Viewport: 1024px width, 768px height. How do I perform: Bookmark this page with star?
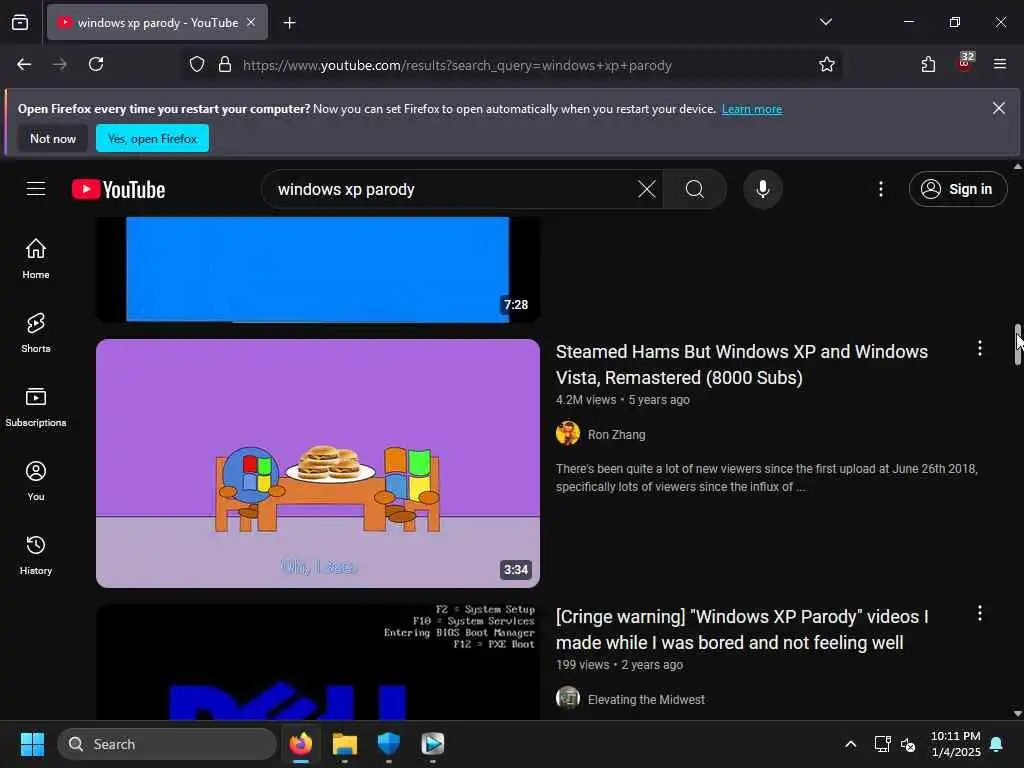coord(827,65)
